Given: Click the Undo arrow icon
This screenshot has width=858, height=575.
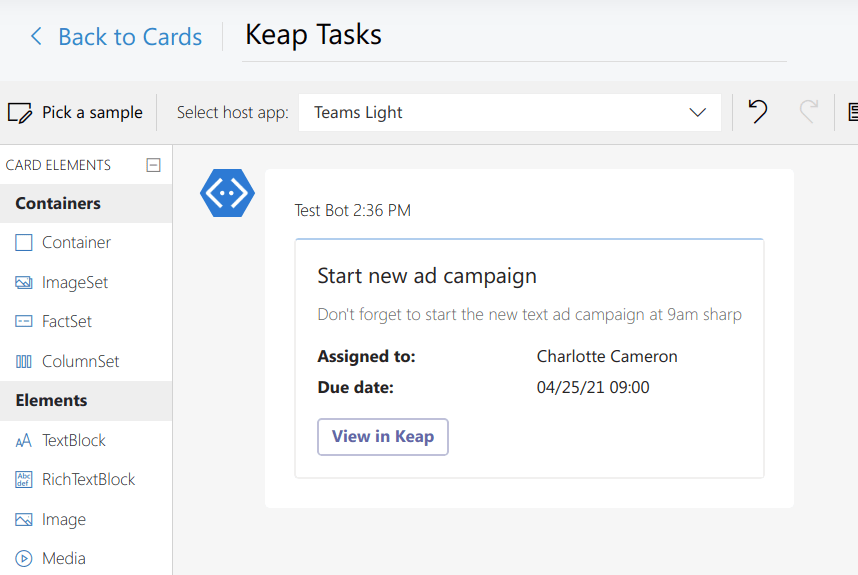Looking at the screenshot, I should coord(758,112).
